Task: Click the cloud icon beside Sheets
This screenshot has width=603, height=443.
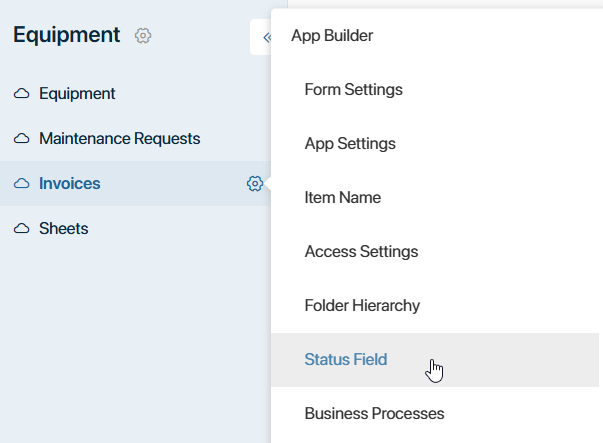Action: click(22, 228)
